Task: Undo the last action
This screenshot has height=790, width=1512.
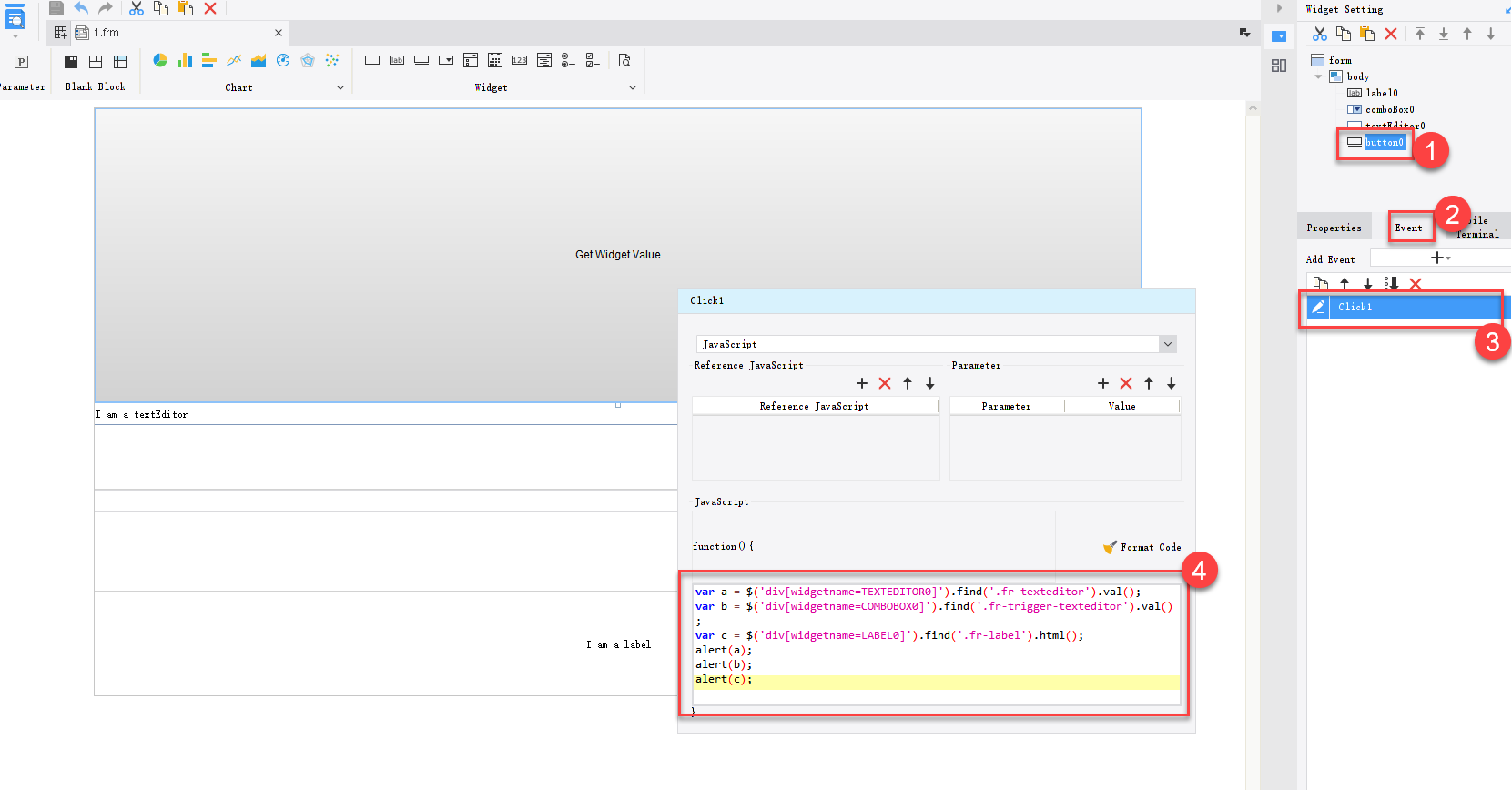Action: coord(81,8)
